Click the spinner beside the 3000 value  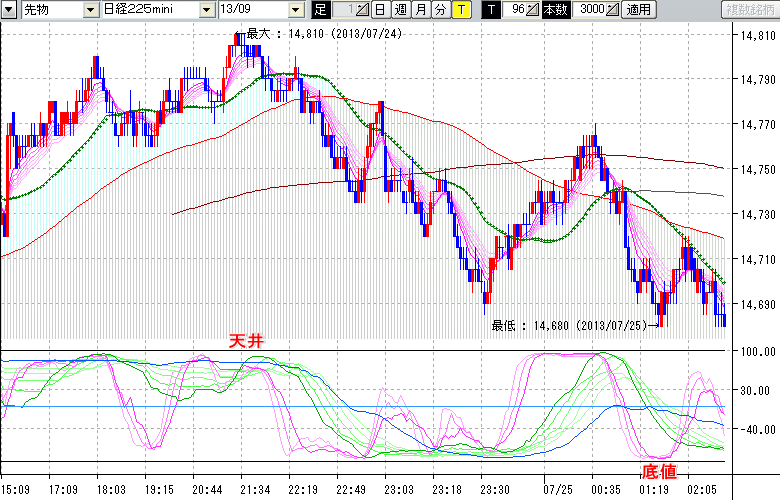(x=612, y=9)
